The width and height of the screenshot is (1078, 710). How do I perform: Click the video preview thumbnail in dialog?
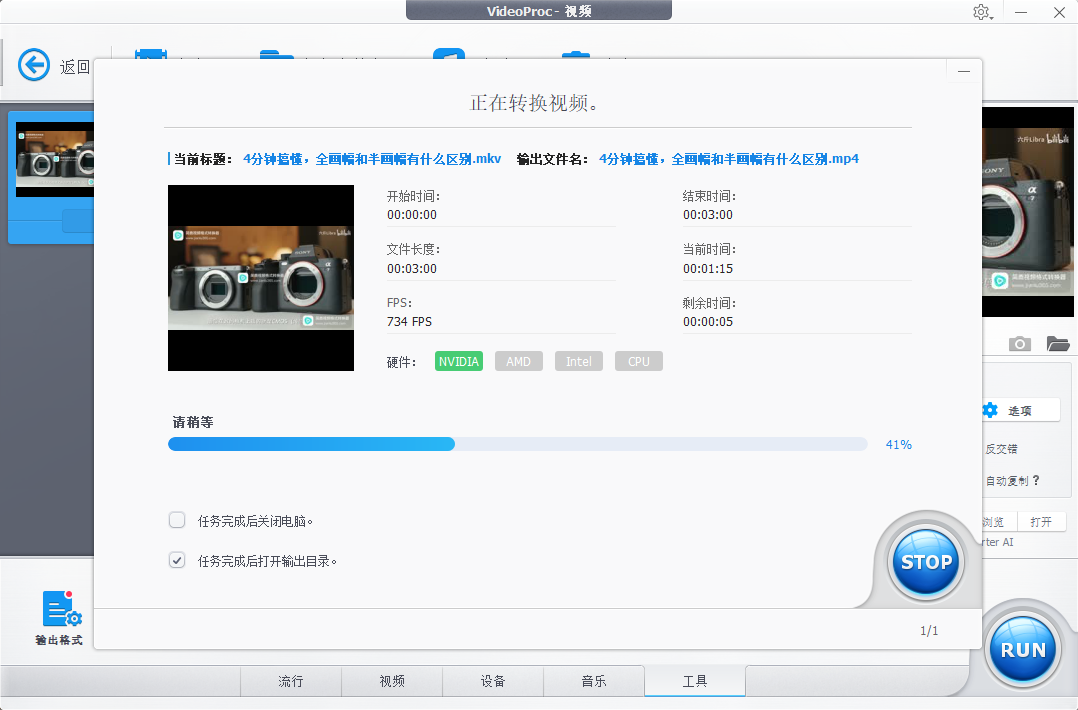(x=261, y=278)
